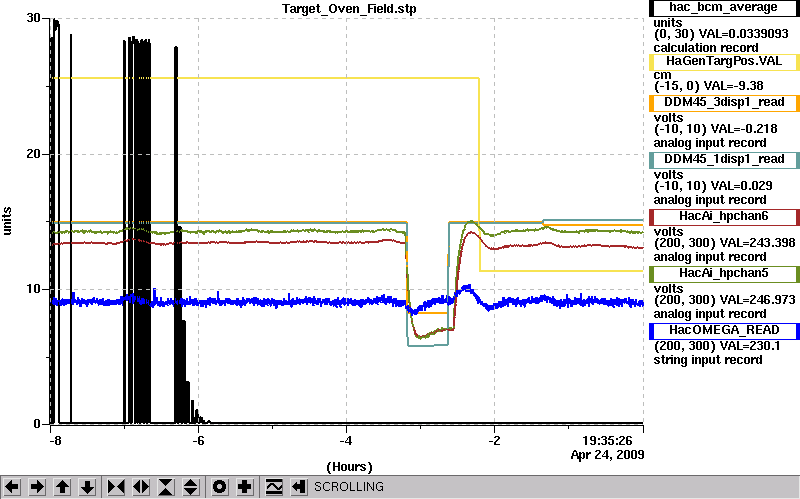Click the (-15, 0) VAL=-9.38 reading
The height and width of the screenshot is (499, 800).
tap(709, 86)
